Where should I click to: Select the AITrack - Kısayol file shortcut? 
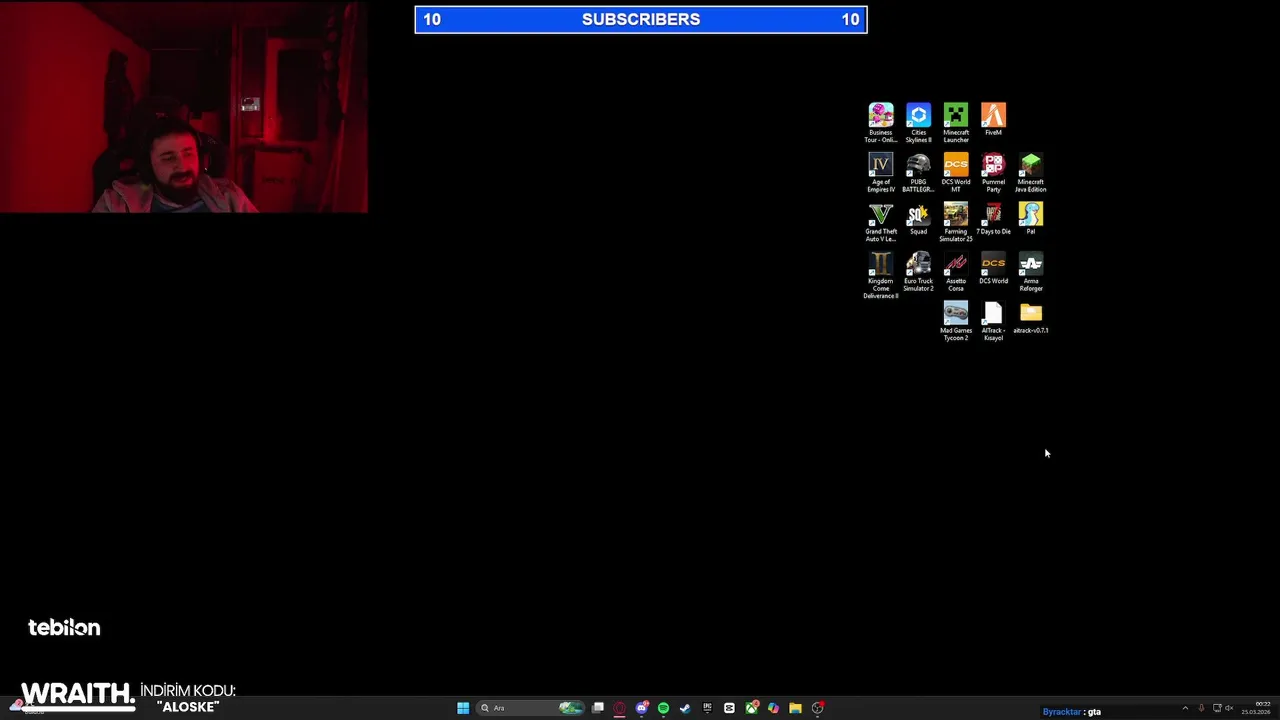pos(993,322)
